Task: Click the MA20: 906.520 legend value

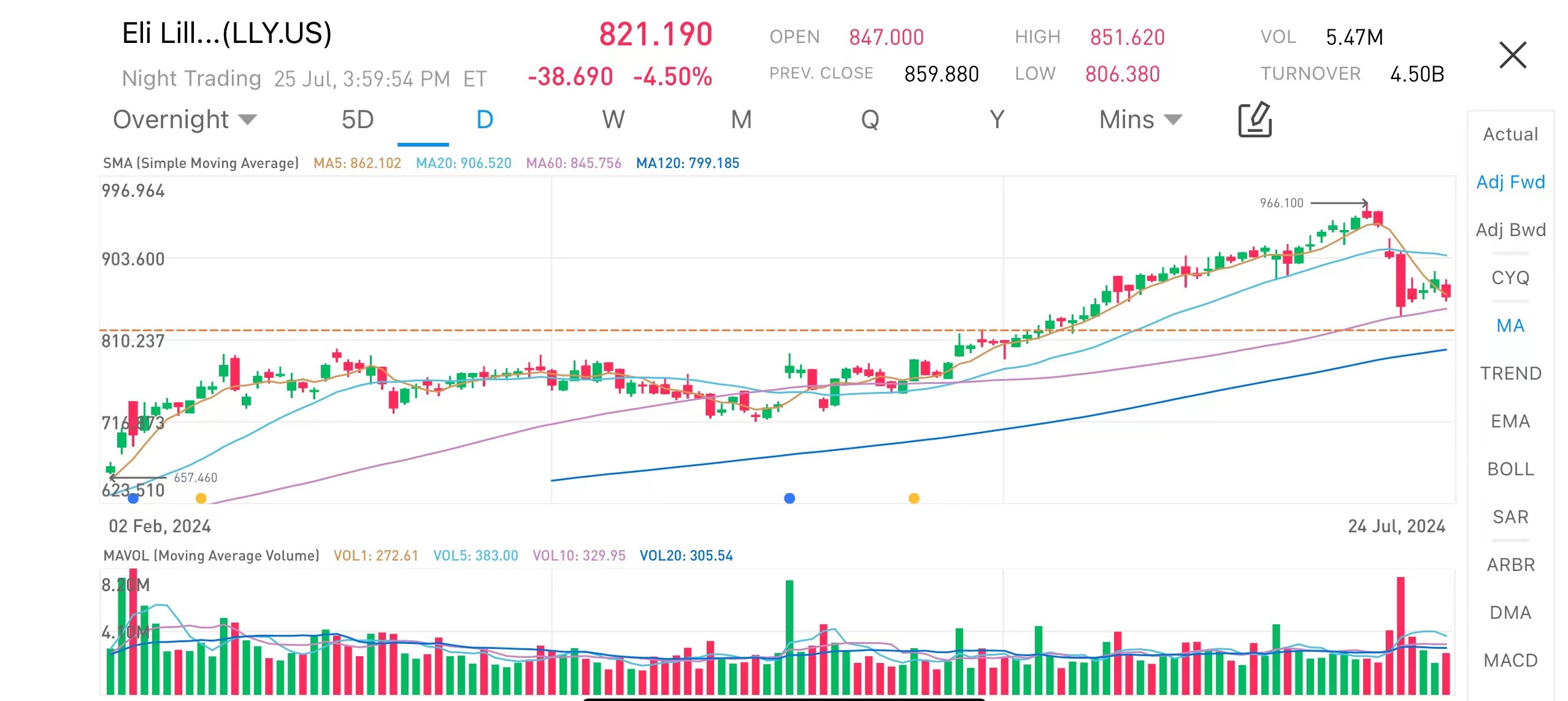Action: [x=464, y=163]
